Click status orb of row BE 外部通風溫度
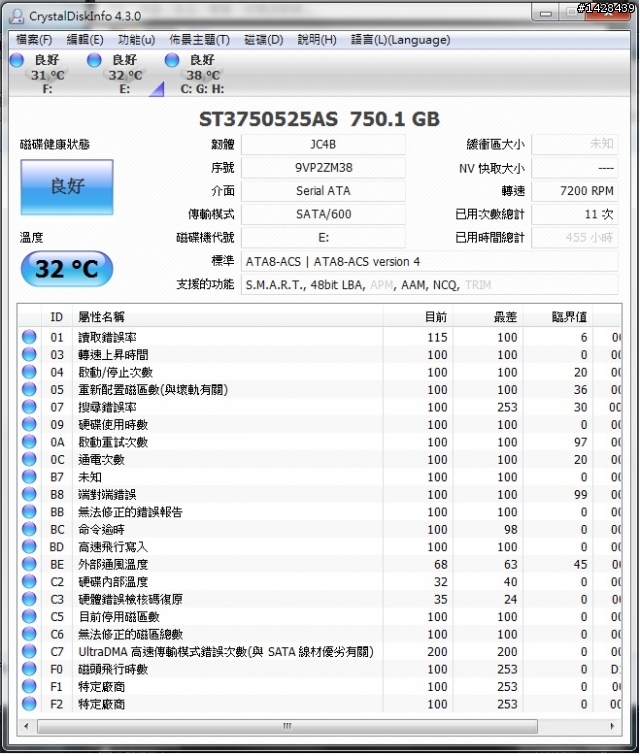 click(x=29, y=564)
